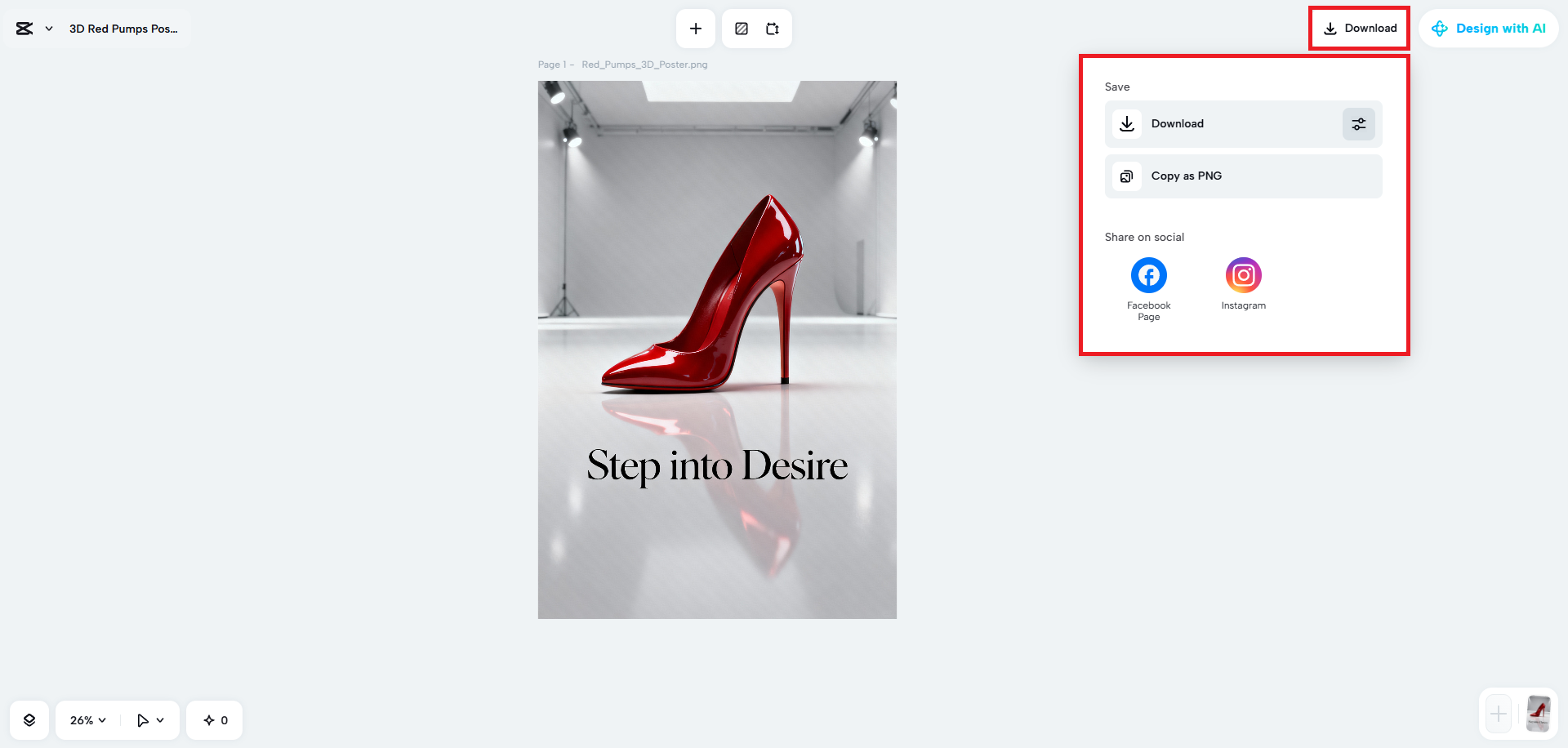The height and width of the screenshot is (748, 1568).
Task: Open download settings sliders icon
Action: [1359, 124]
